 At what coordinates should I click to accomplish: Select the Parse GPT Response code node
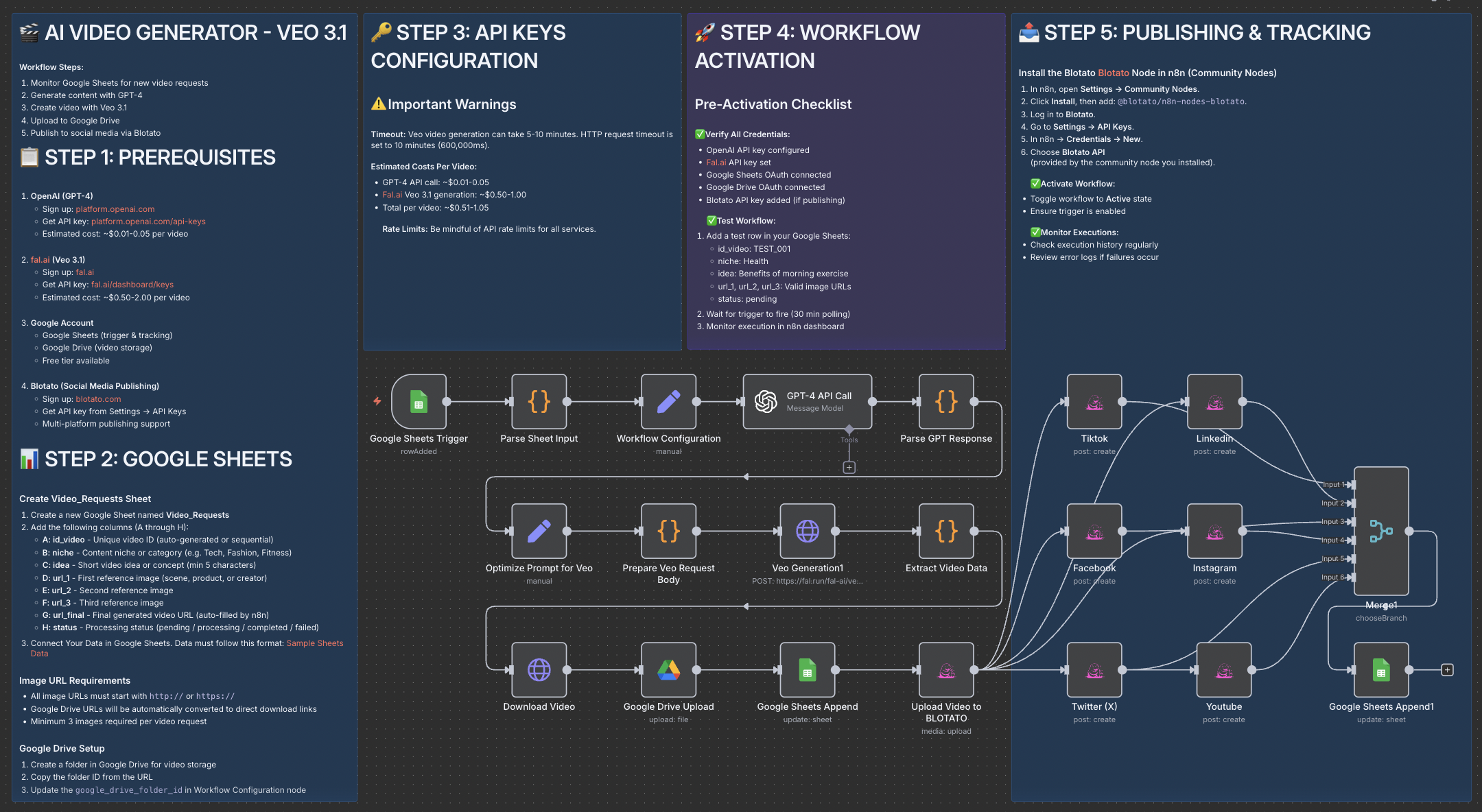[946, 403]
